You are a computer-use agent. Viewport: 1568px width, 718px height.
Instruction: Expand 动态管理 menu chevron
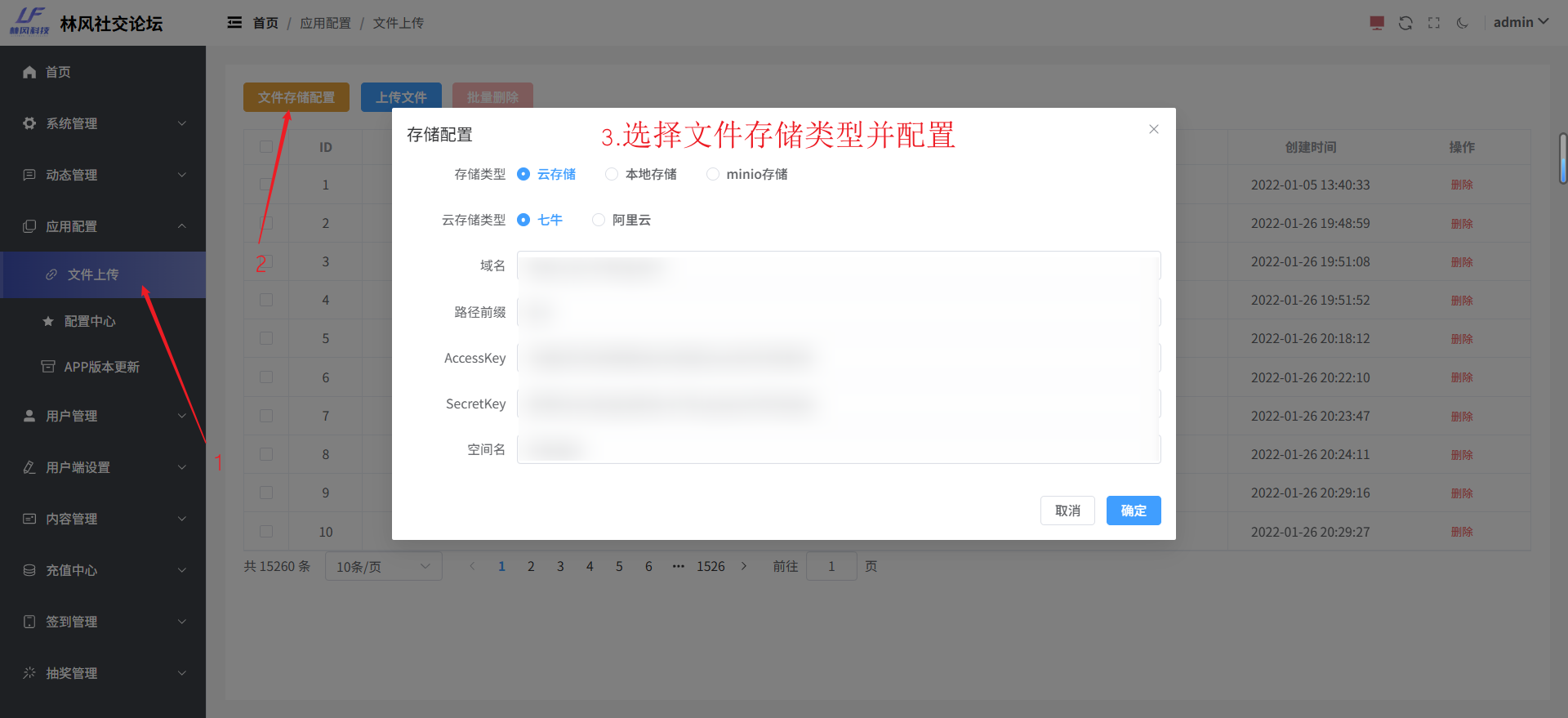(182, 175)
